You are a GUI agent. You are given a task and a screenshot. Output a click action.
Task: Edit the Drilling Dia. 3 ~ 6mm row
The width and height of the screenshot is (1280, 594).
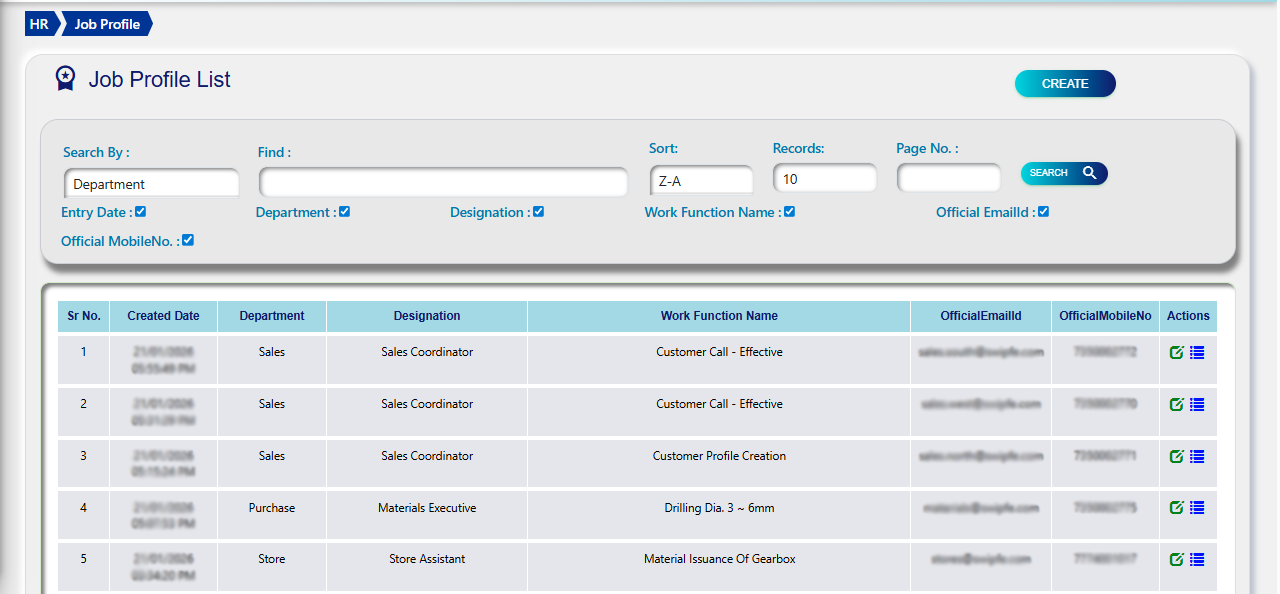[x=1176, y=508]
